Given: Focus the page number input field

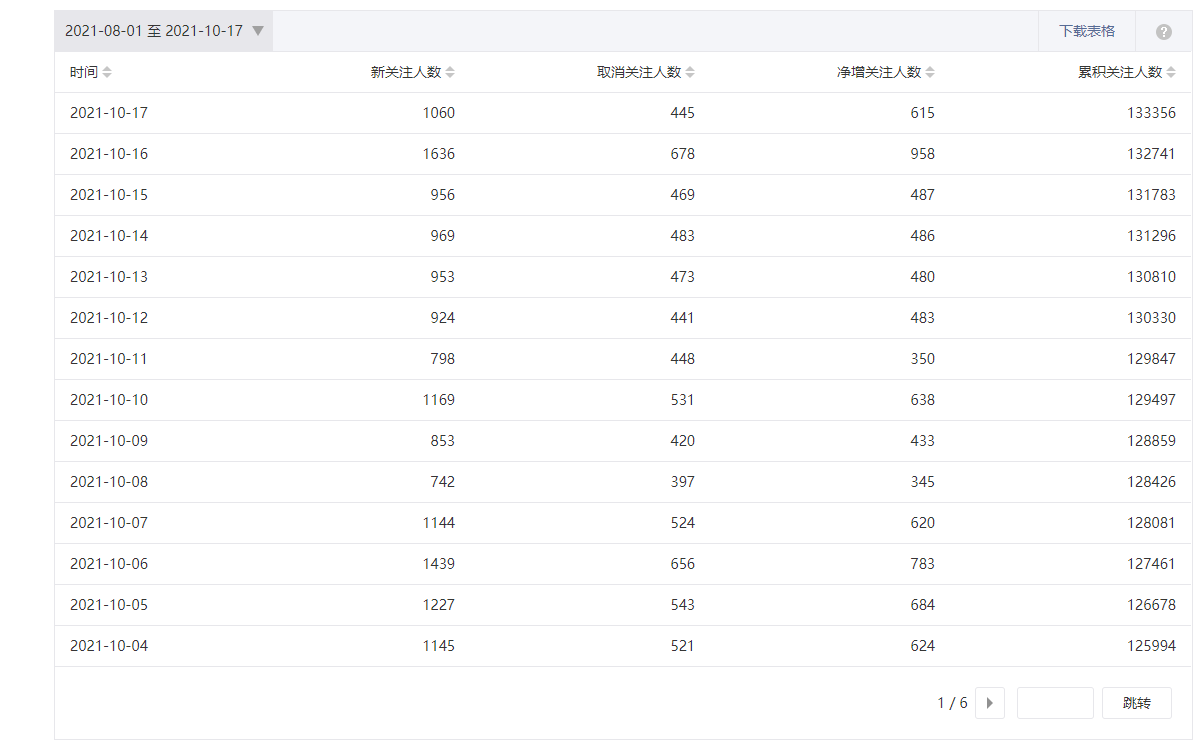Looking at the screenshot, I should click(x=1055, y=703).
